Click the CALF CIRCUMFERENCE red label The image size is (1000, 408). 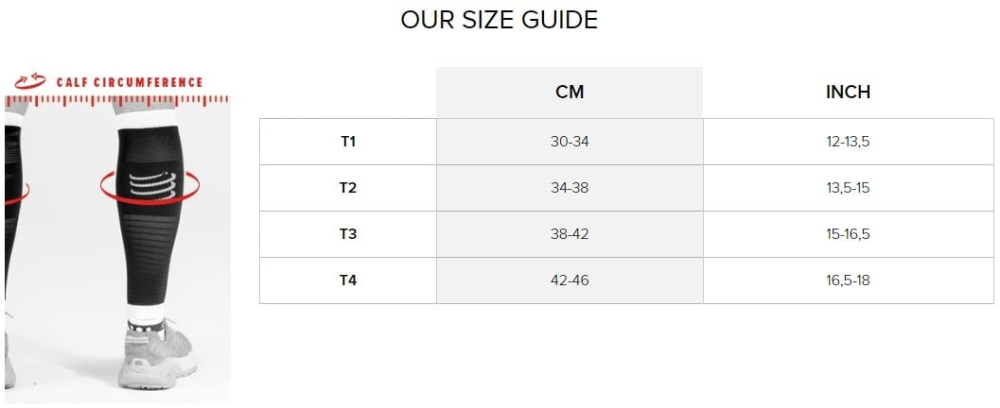129,82
